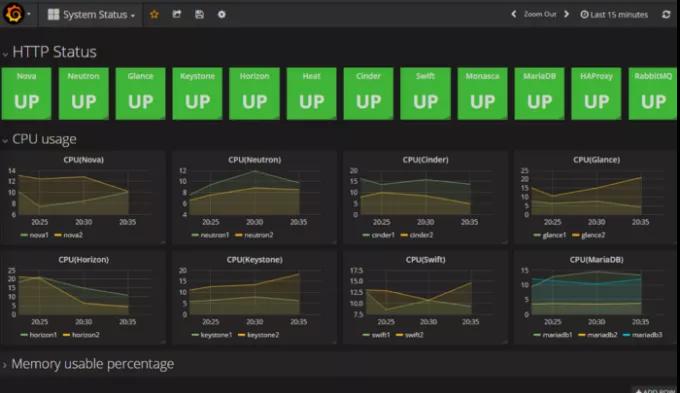This screenshot has height=393, width=680.
Task: Save the dashboard with disk icon
Action: tap(199, 14)
